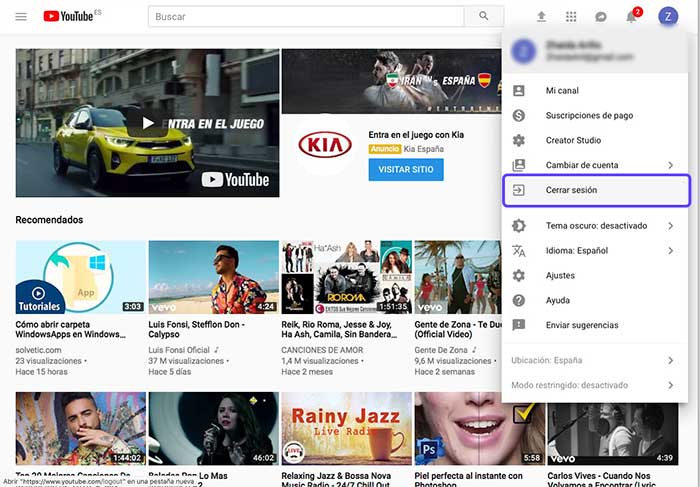700x487 pixels.
Task: Open CANCIONES DE AMOR channel
Action: coord(322,350)
